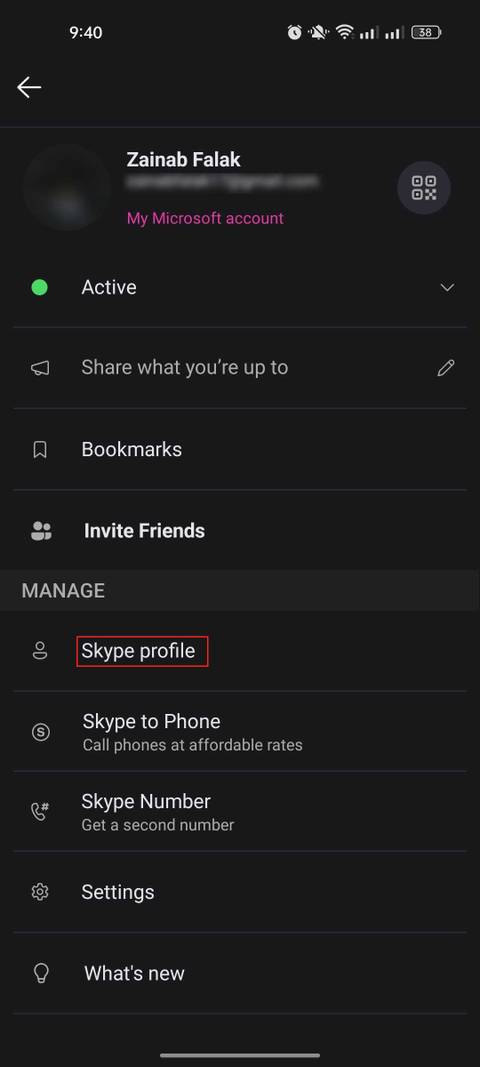Open the QR code button
This screenshot has width=480, height=1067.
tap(423, 188)
